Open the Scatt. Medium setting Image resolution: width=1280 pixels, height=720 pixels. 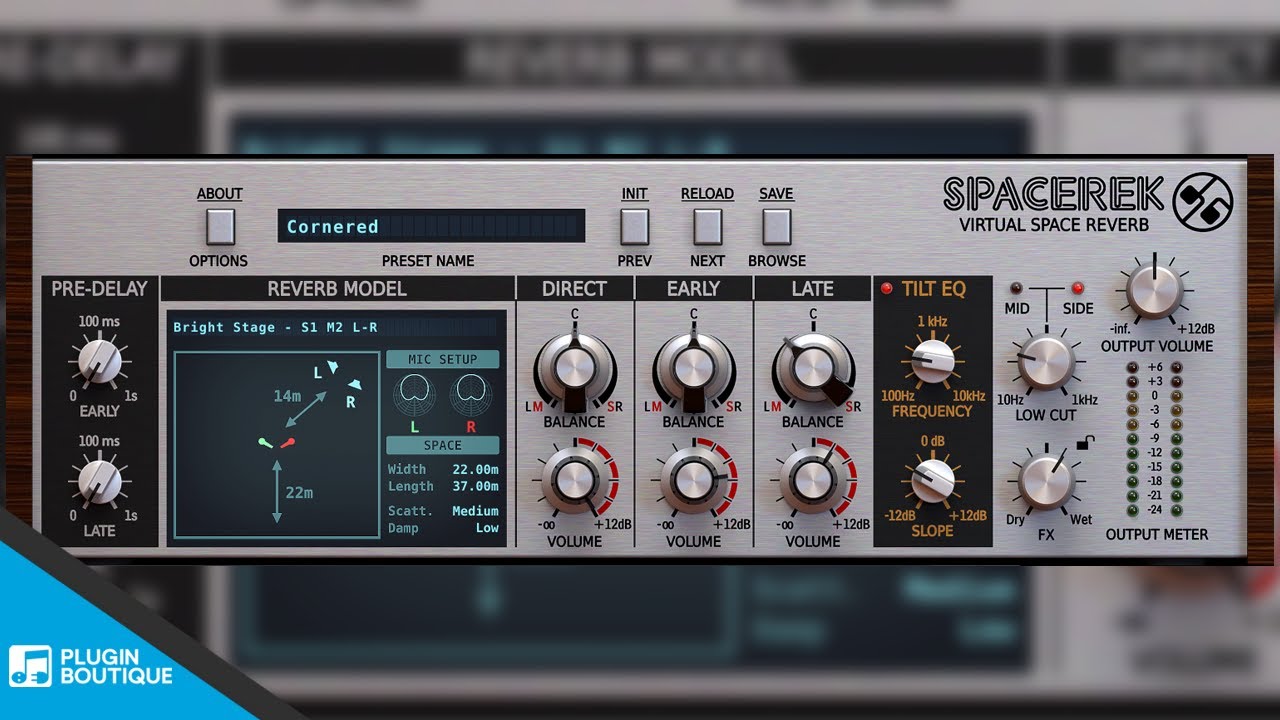(475, 511)
